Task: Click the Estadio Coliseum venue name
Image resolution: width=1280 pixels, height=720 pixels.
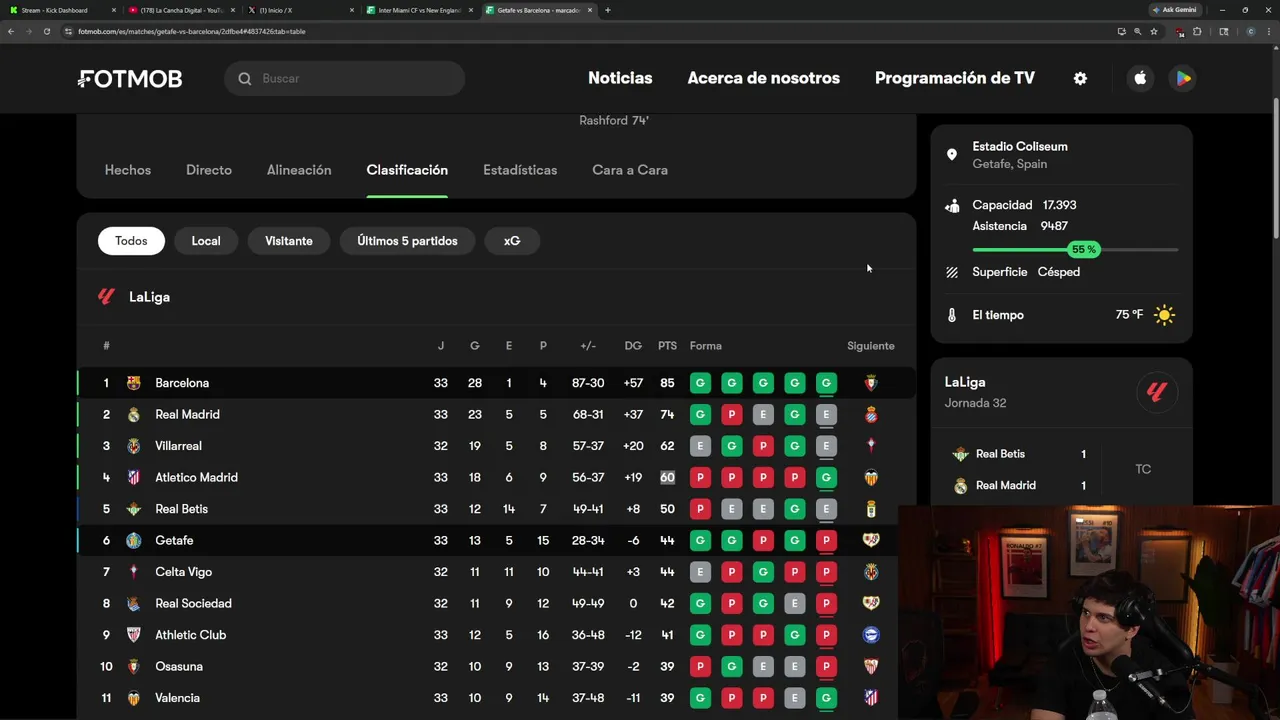Action: tap(1020, 146)
